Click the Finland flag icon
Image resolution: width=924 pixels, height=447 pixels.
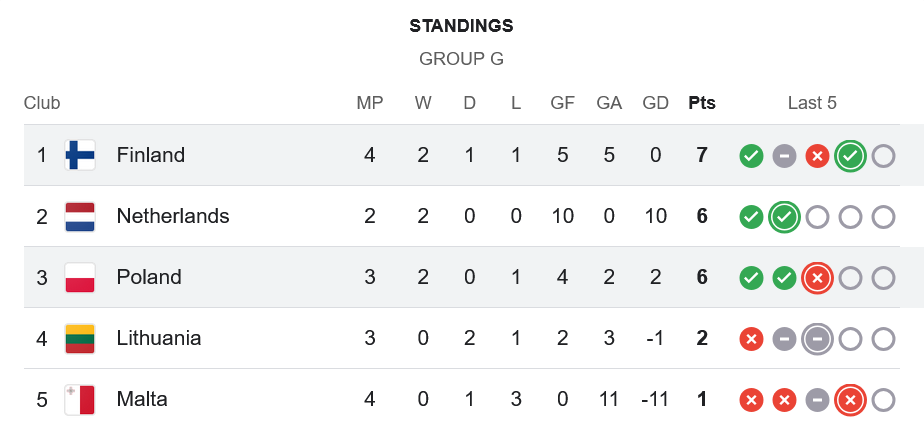coord(80,155)
